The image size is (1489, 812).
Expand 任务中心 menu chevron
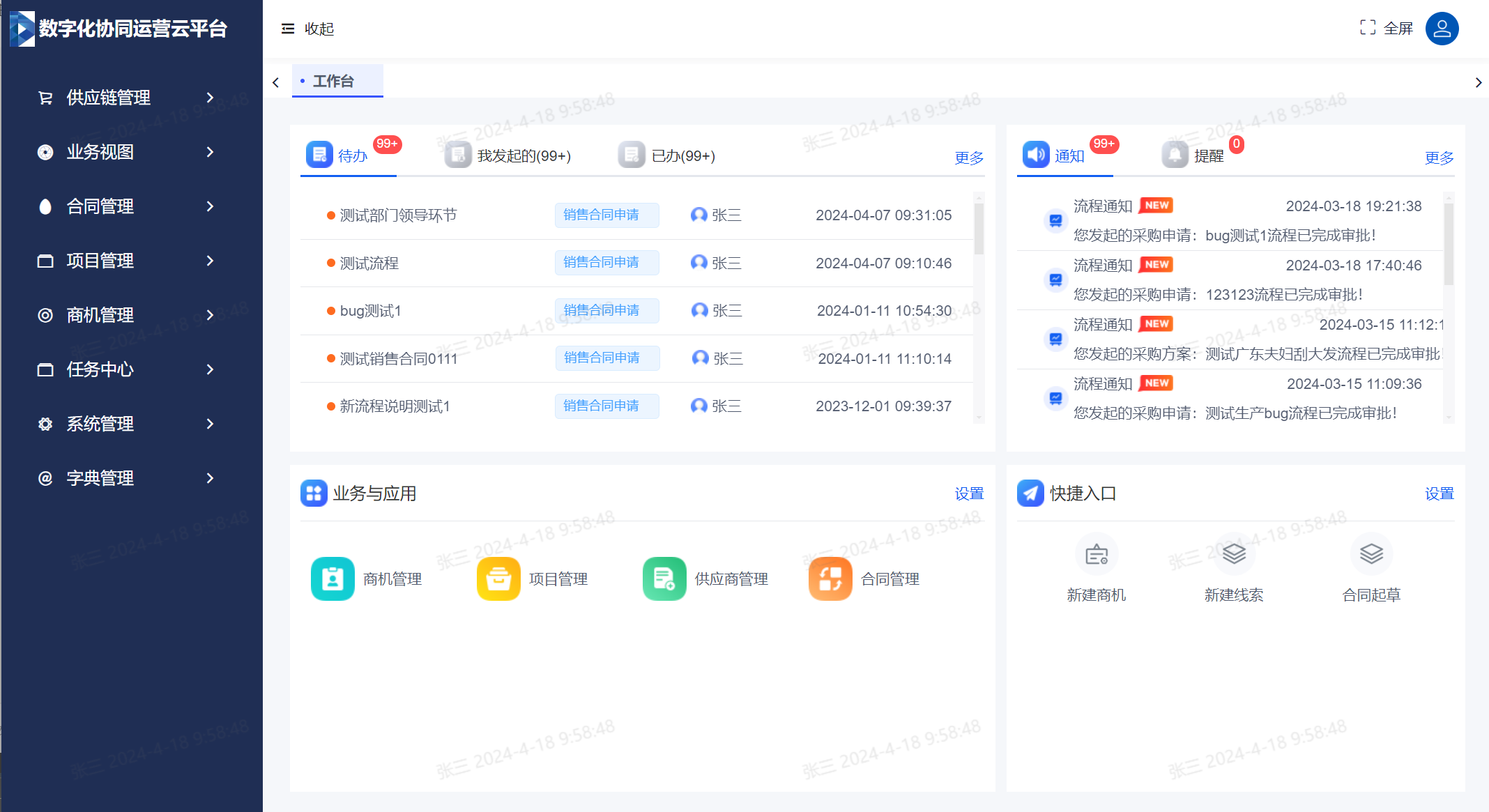210,369
